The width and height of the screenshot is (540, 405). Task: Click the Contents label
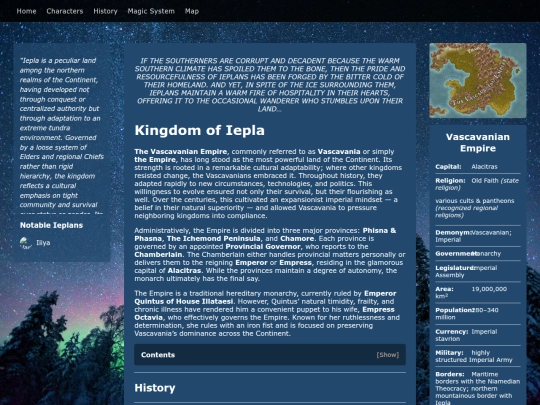point(158,355)
